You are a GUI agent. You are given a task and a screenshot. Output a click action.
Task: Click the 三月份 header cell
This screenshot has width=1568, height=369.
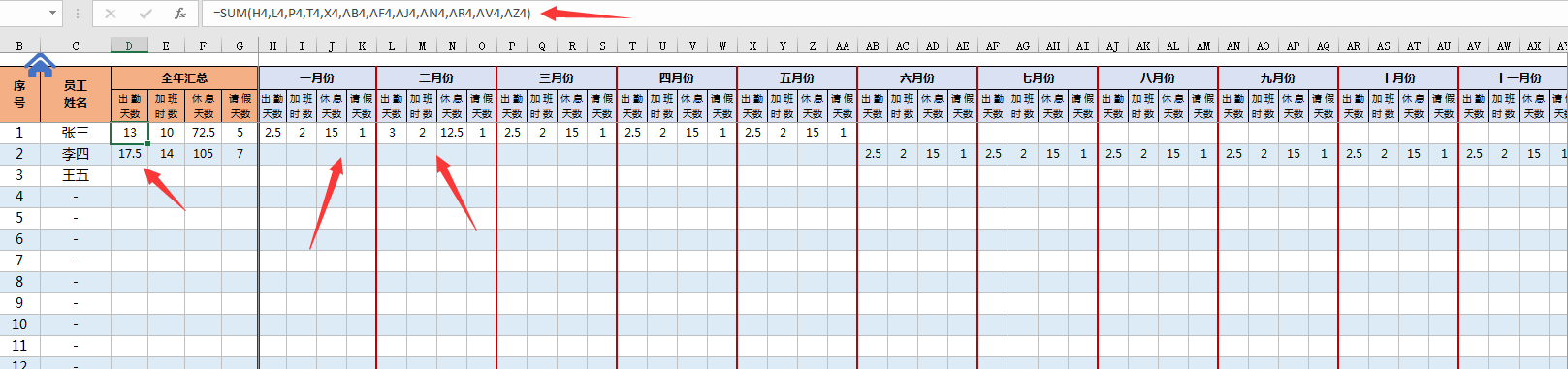click(x=557, y=77)
